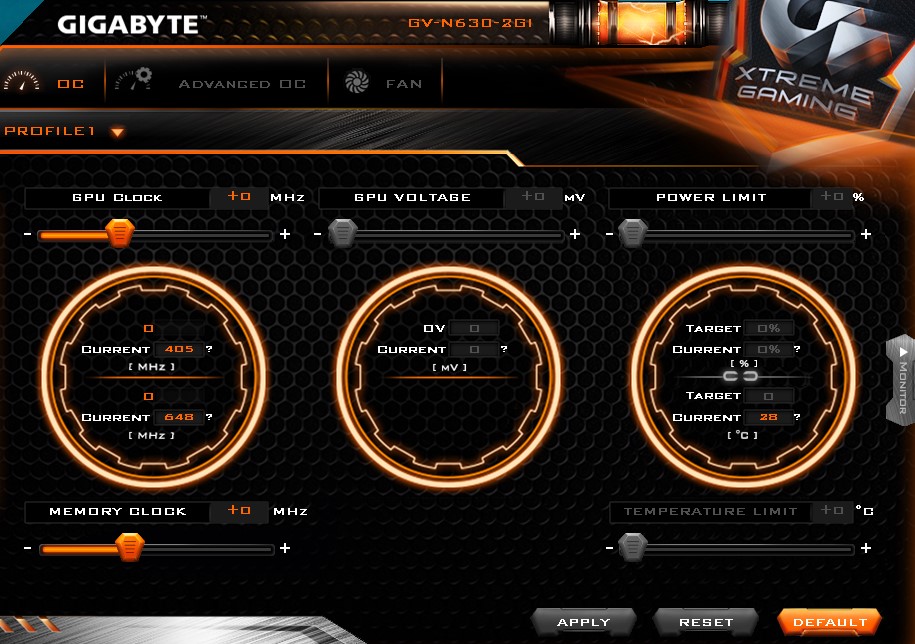915x644 pixels.
Task: Toggle the power-temperature link chain icon
Action: point(741,376)
